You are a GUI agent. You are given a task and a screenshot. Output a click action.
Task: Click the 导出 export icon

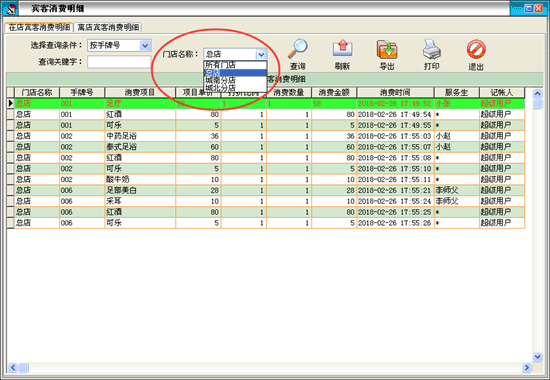[x=387, y=49]
